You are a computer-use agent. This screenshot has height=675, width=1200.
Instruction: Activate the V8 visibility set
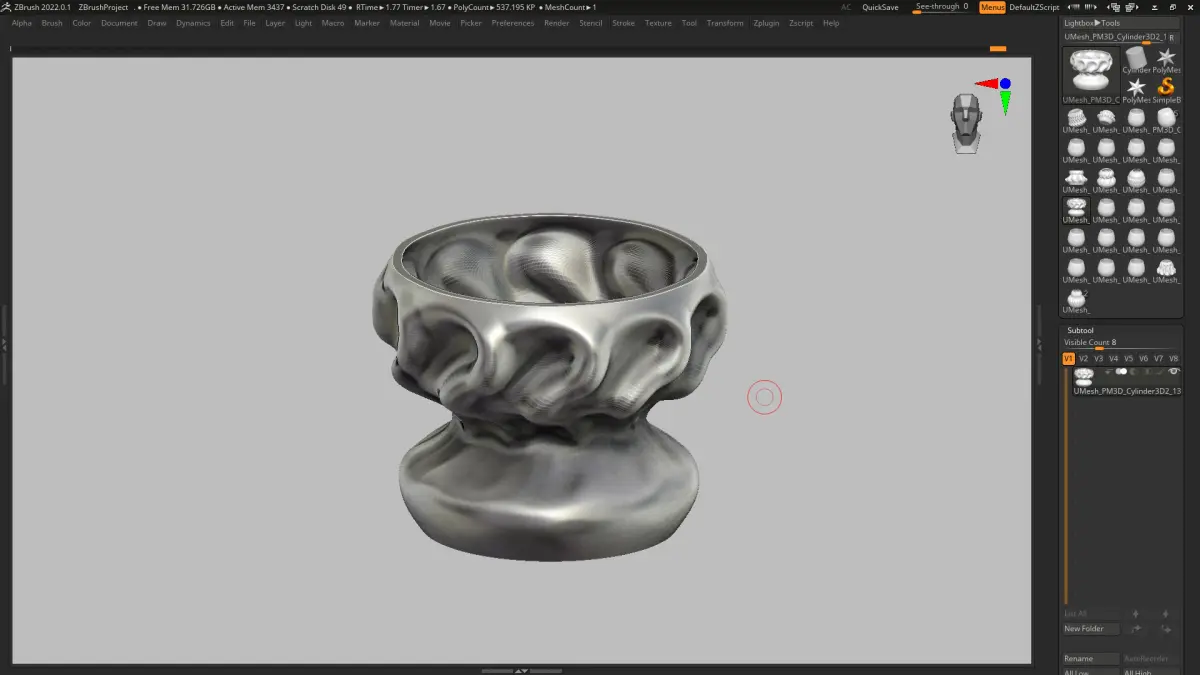point(1174,358)
